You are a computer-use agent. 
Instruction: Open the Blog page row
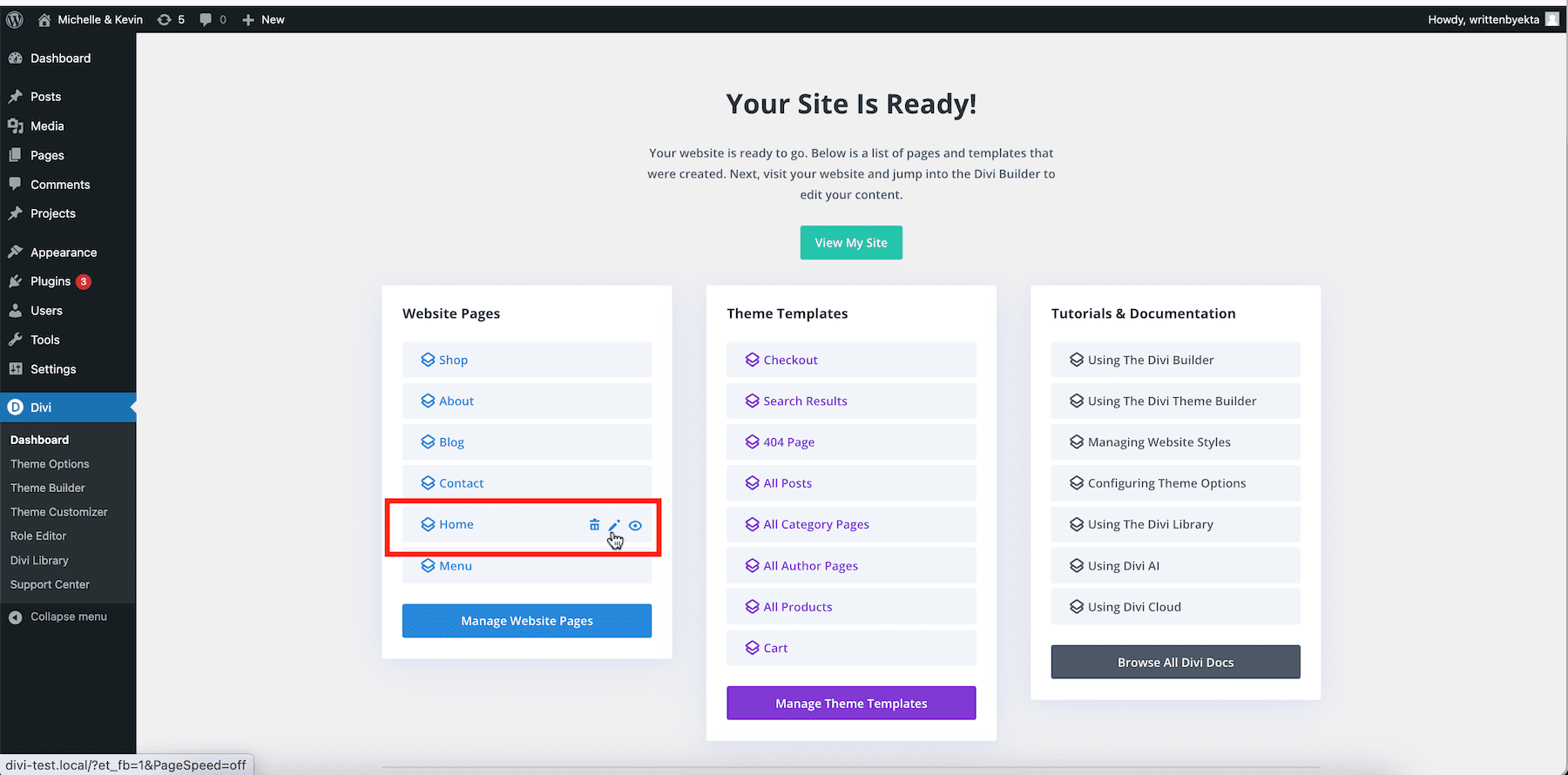click(x=527, y=441)
